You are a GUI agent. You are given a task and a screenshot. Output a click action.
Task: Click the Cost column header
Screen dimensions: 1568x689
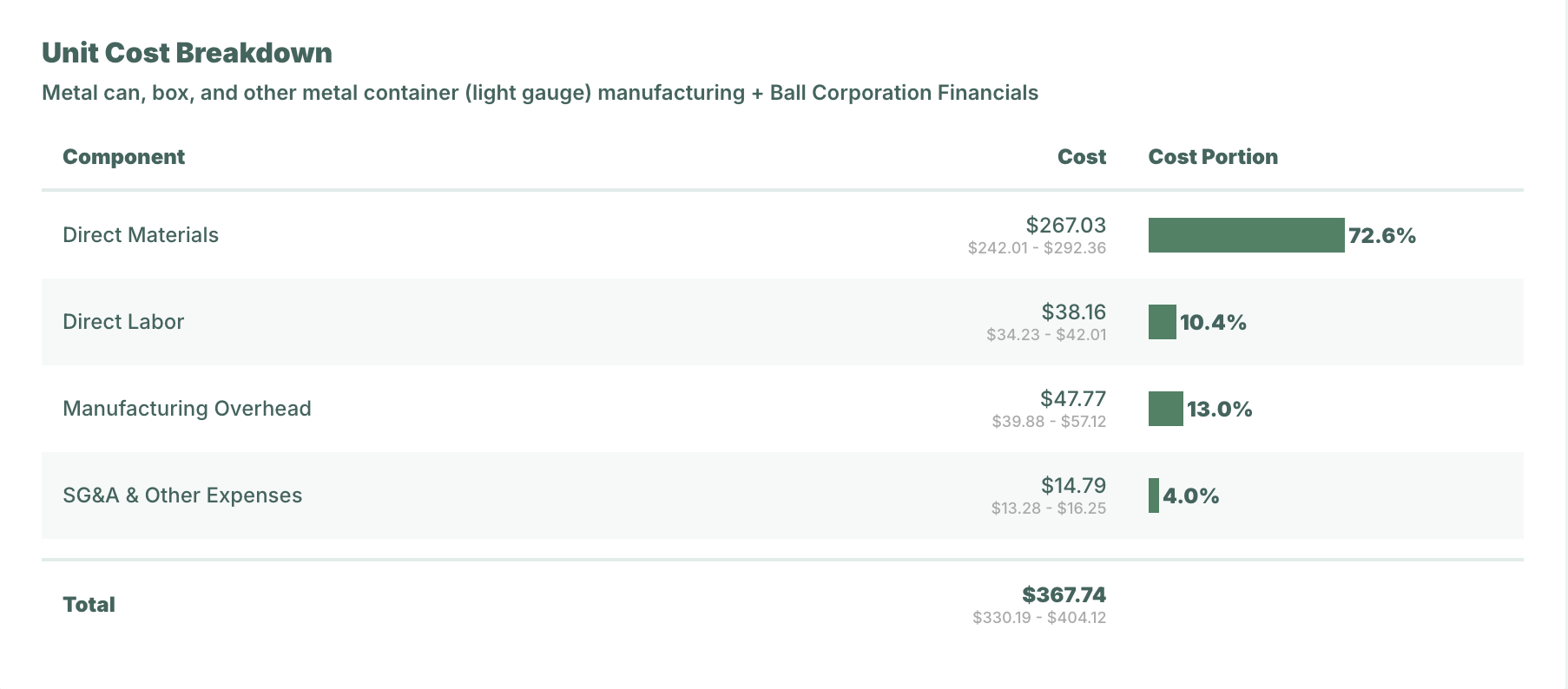(x=1081, y=157)
